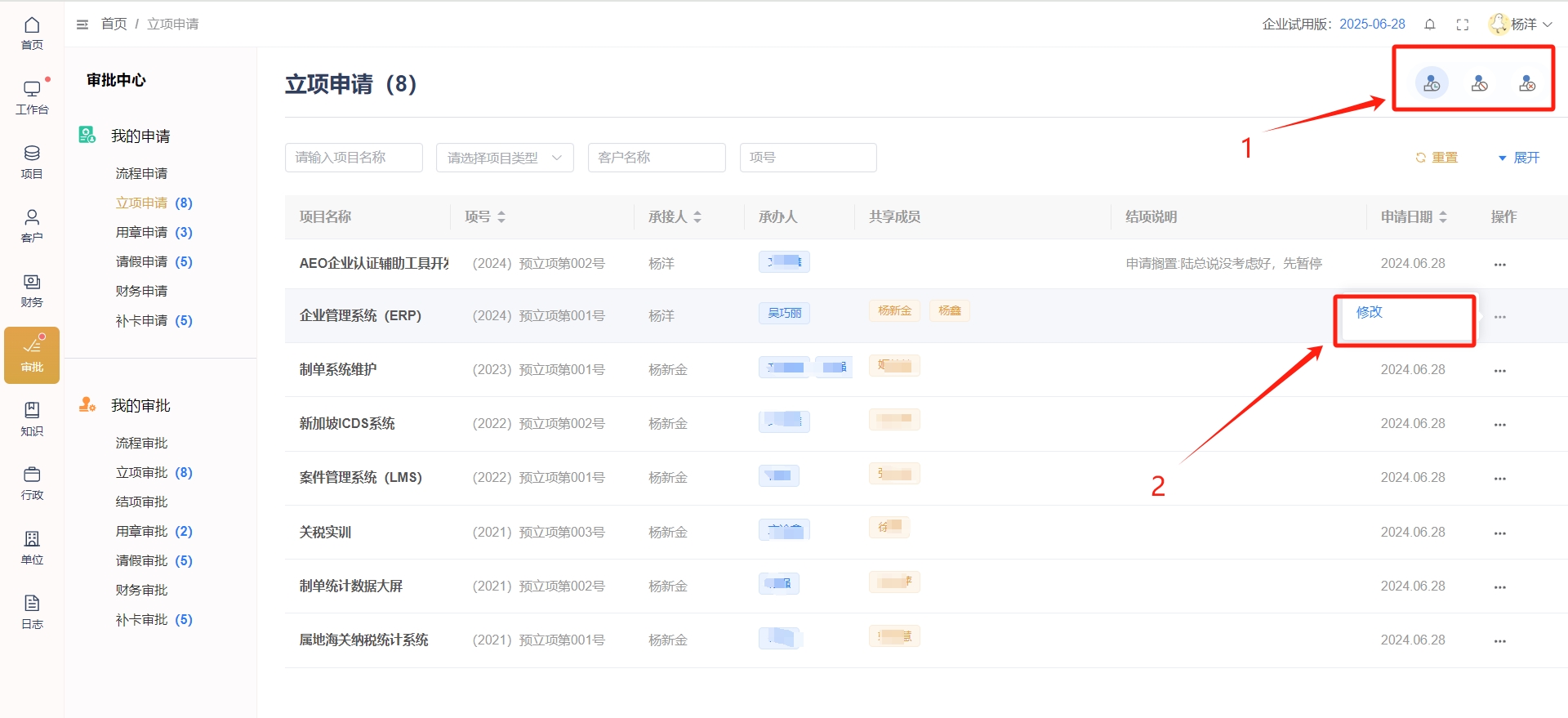Open more actions for AEO企业认证辅助工具 row
1568x718 pixels.
[1500, 264]
